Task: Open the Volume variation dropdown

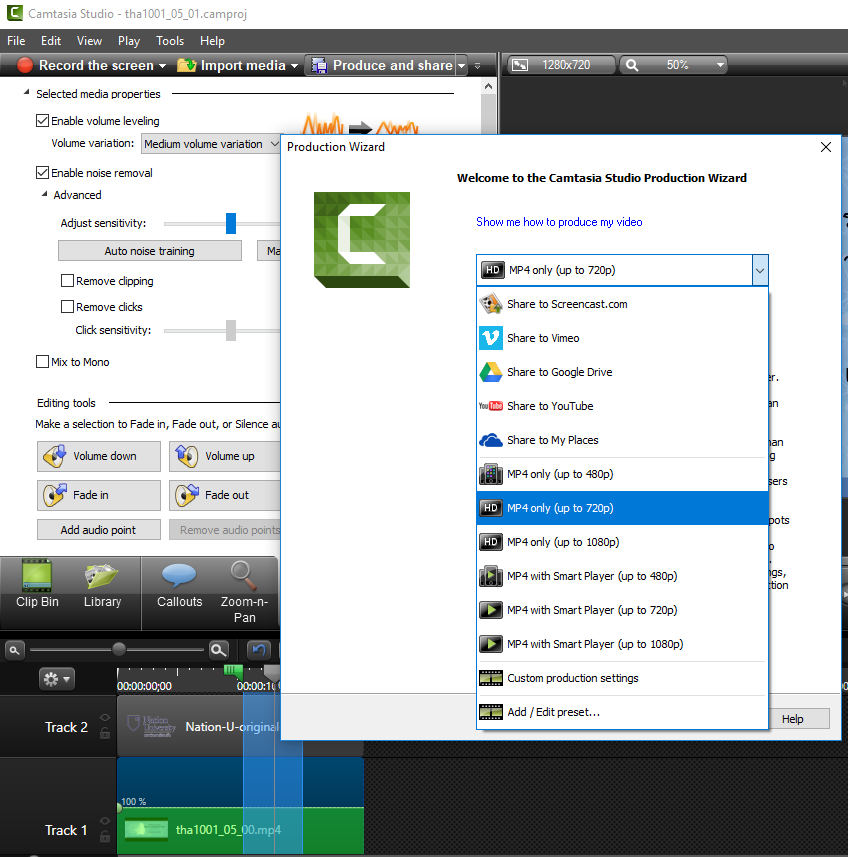Action: (x=212, y=144)
